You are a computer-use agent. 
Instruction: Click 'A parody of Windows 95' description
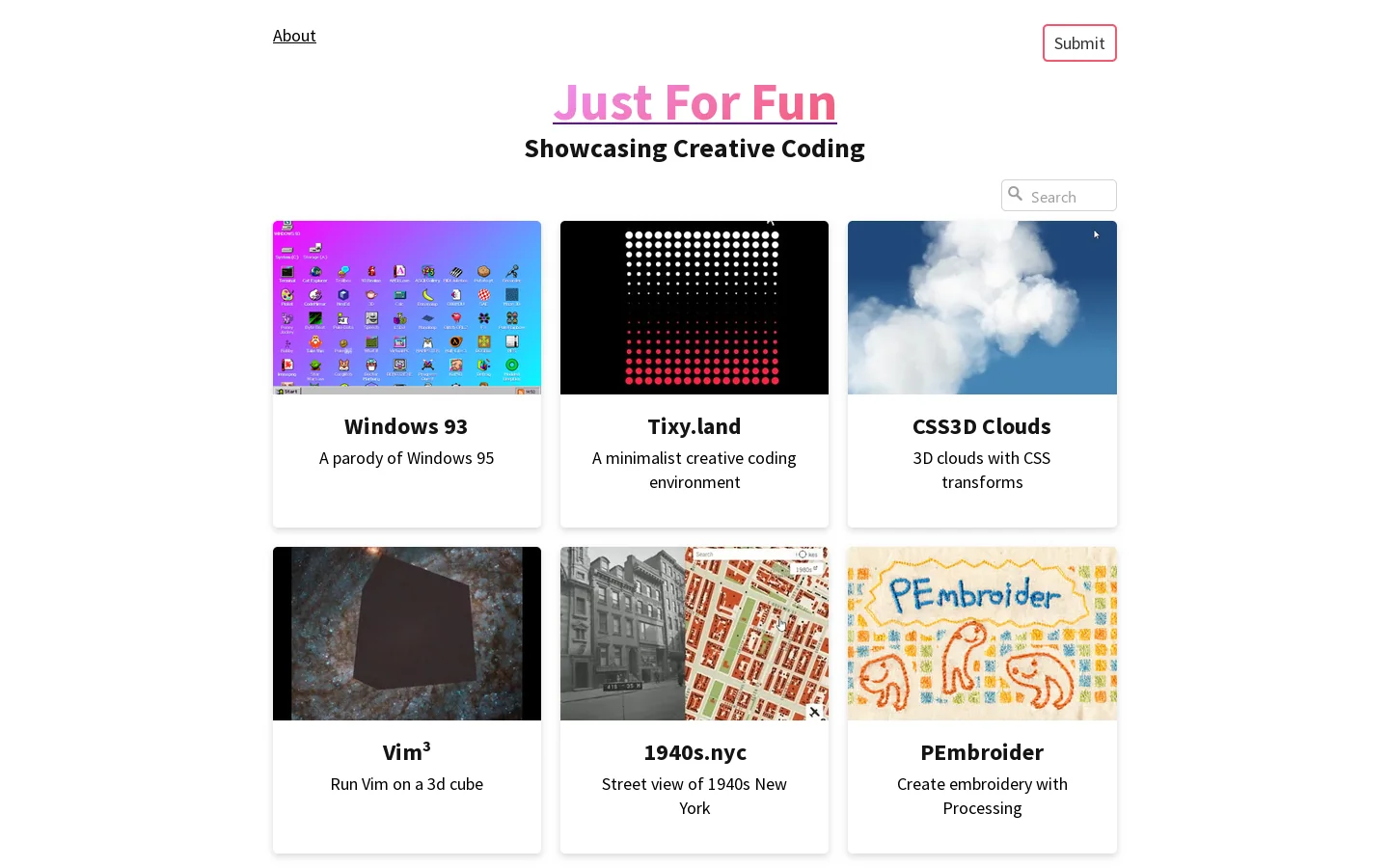[x=406, y=458]
